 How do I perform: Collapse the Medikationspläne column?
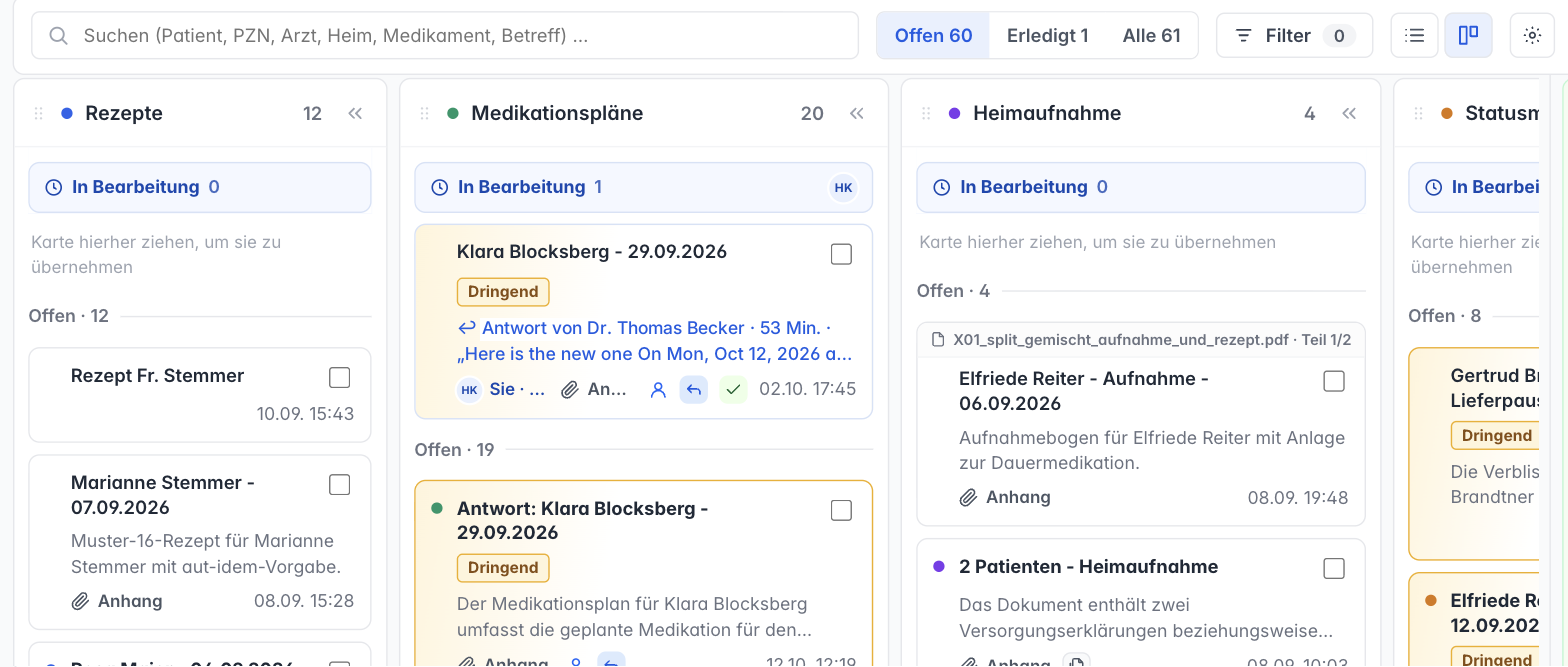click(857, 114)
